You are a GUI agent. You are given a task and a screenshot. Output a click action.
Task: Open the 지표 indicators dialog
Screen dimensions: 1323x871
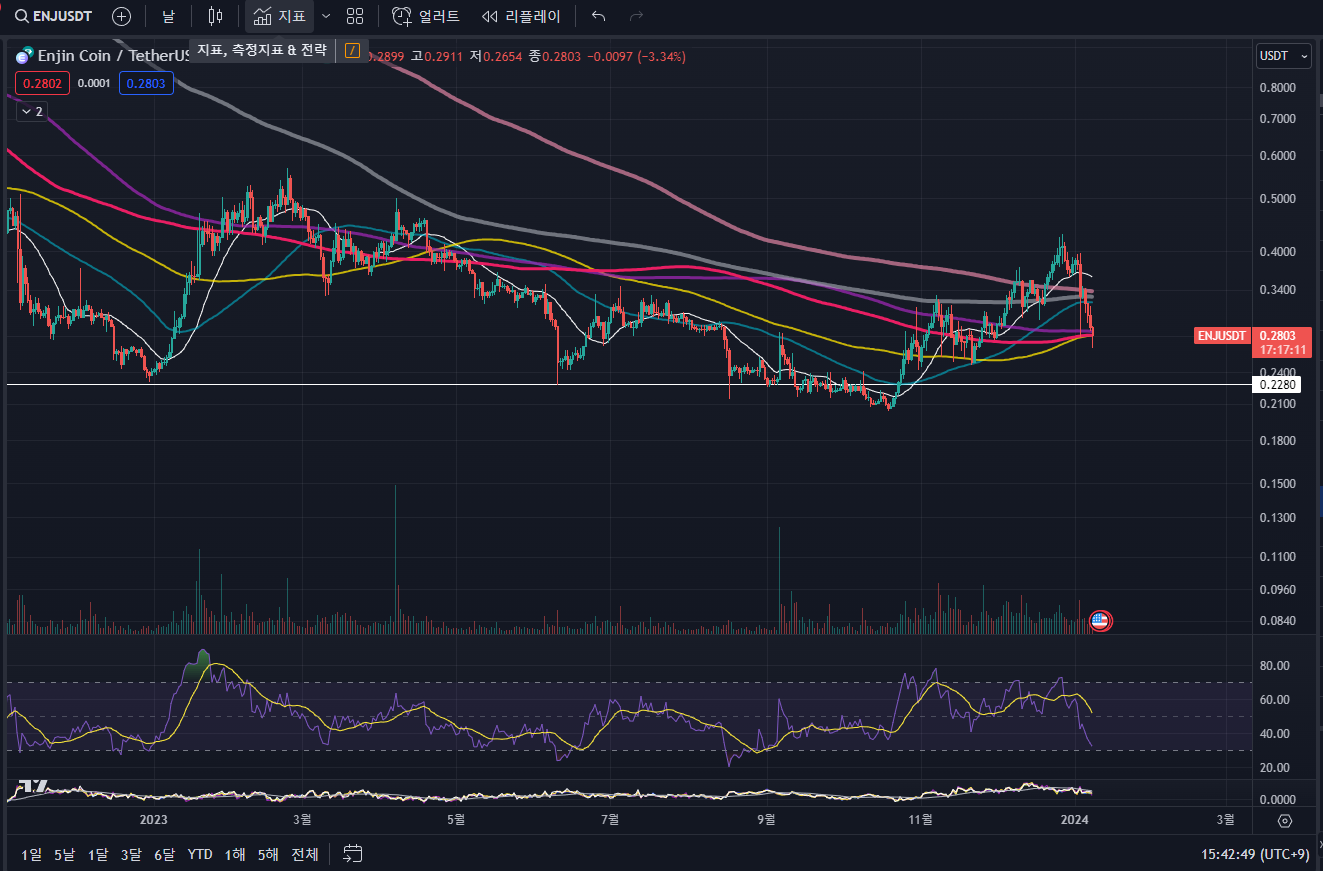(280, 16)
